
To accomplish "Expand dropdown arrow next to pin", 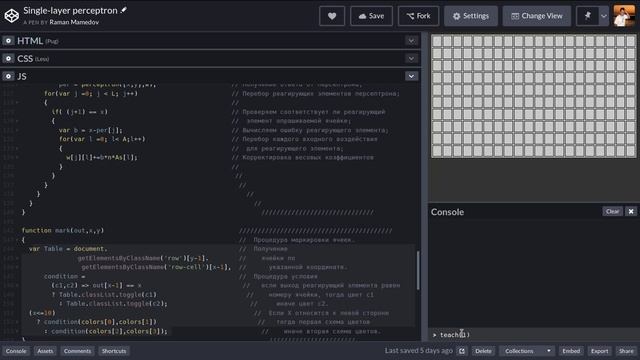I will pos(604,16).
